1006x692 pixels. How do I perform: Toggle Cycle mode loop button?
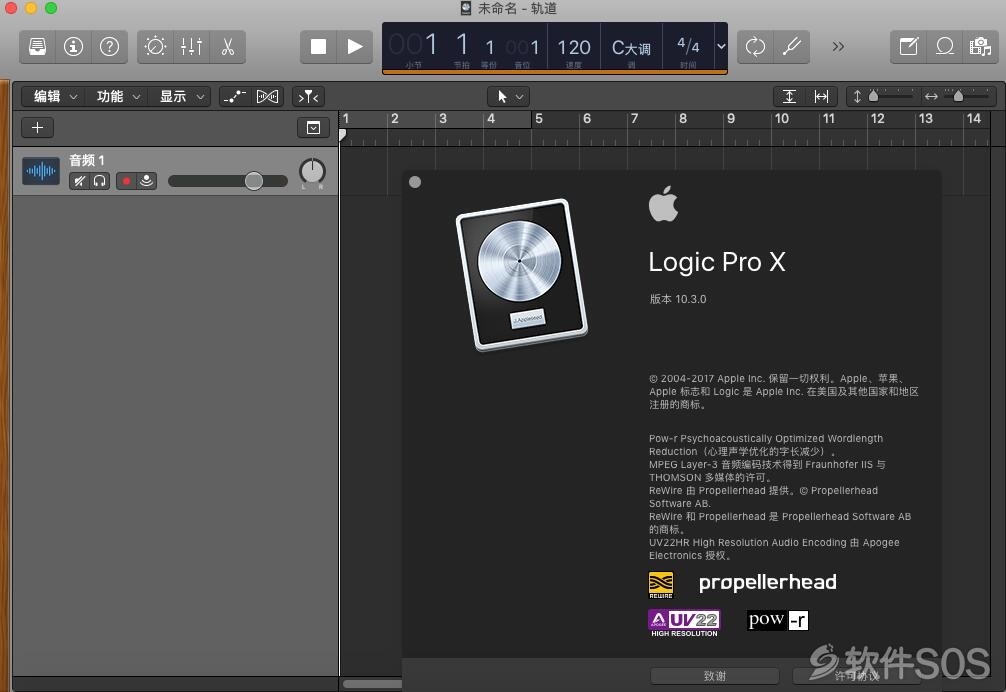click(x=755, y=47)
